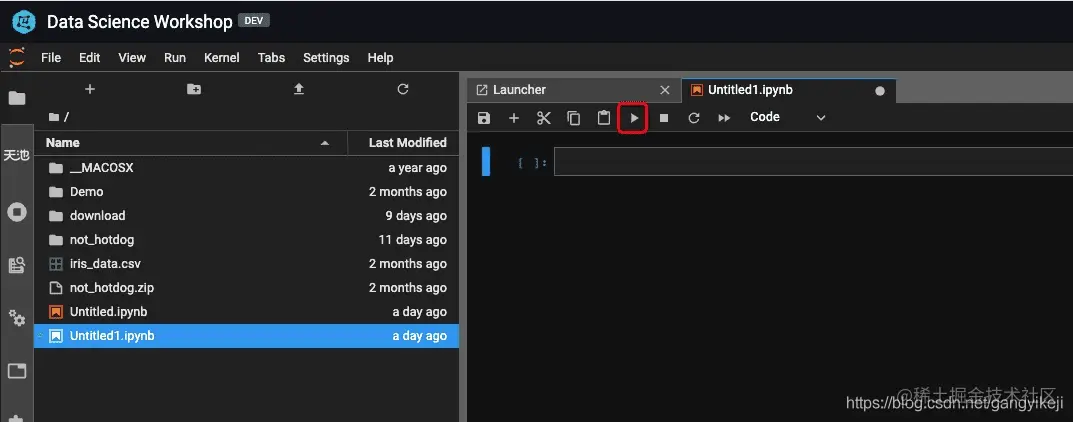1073x422 pixels.
Task: Cut the selected cell with scissors icon
Action: click(544, 118)
